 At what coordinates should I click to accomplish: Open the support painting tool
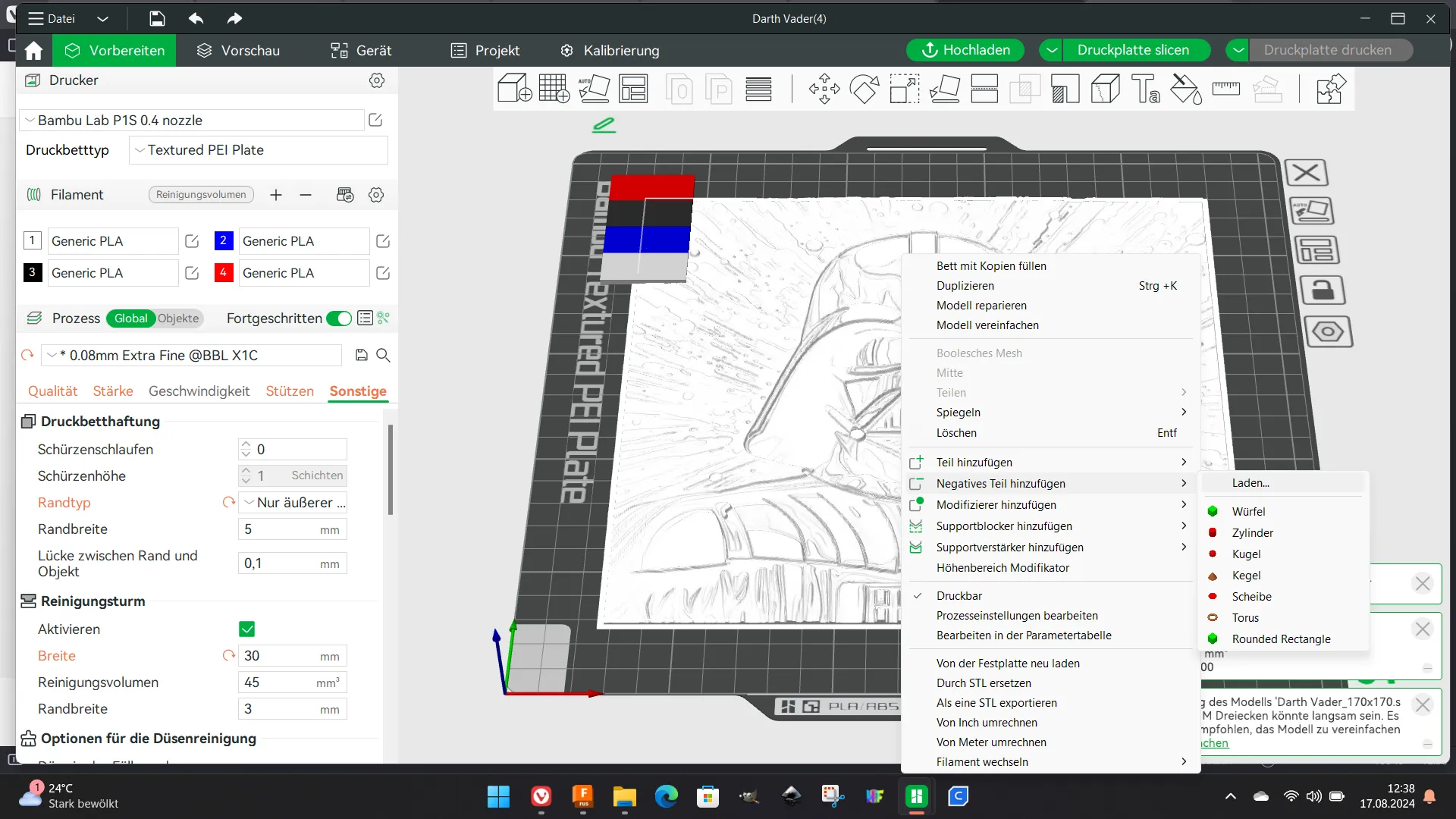tap(1065, 89)
